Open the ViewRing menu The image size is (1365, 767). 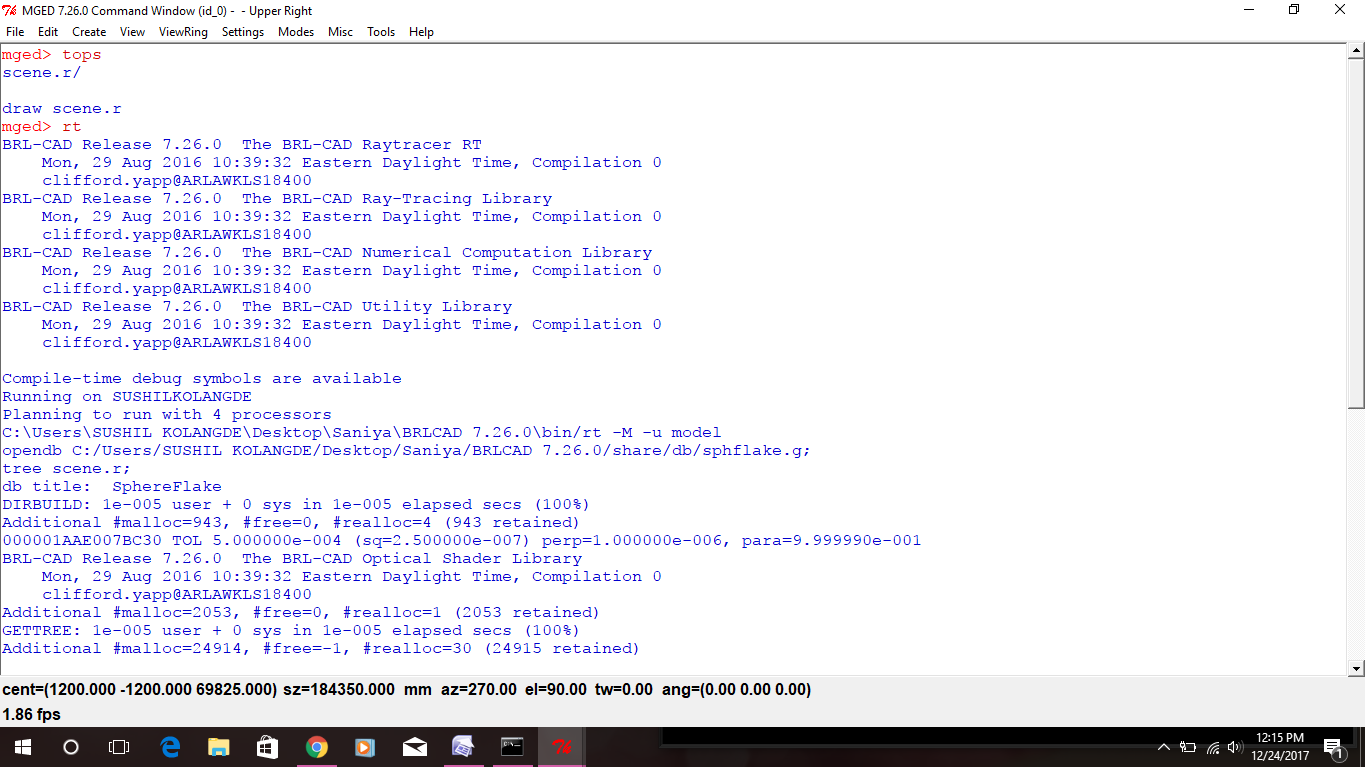click(183, 32)
